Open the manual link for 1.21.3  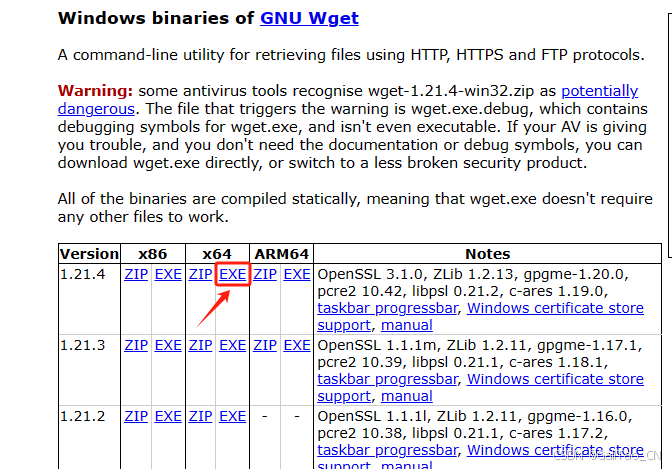pyautogui.click(x=407, y=397)
